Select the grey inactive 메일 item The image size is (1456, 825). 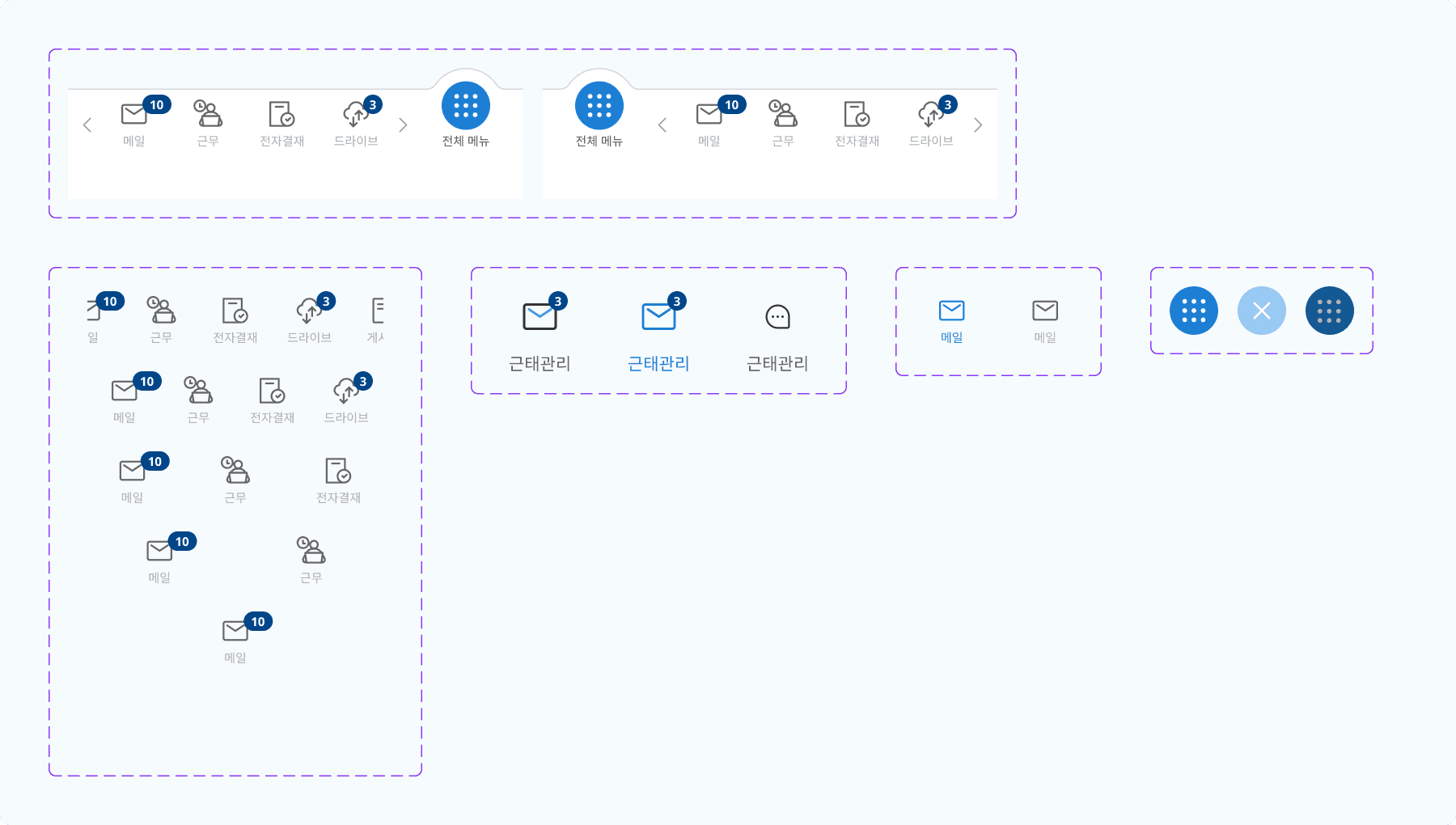pyautogui.click(x=1045, y=321)
